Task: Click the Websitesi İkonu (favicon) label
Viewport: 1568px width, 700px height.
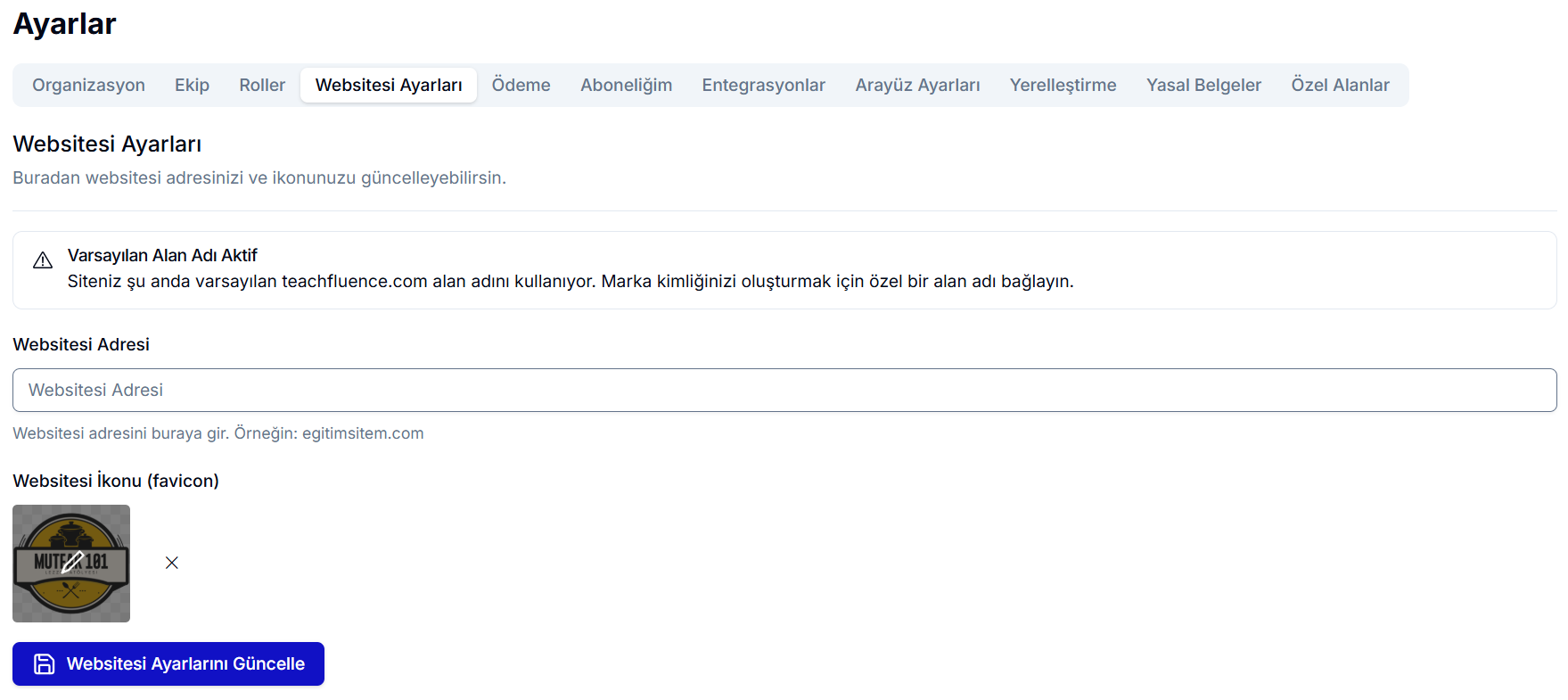Action: [116, 481]
